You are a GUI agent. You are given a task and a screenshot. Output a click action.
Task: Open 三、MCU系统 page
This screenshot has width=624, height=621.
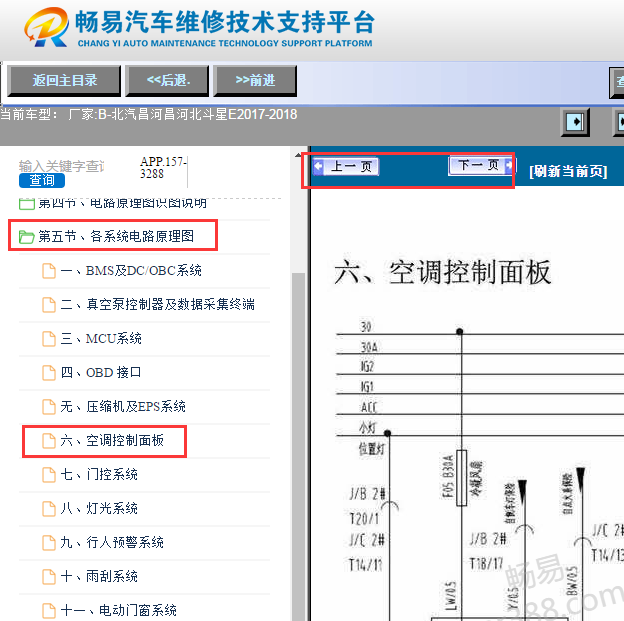coord(101,339)
